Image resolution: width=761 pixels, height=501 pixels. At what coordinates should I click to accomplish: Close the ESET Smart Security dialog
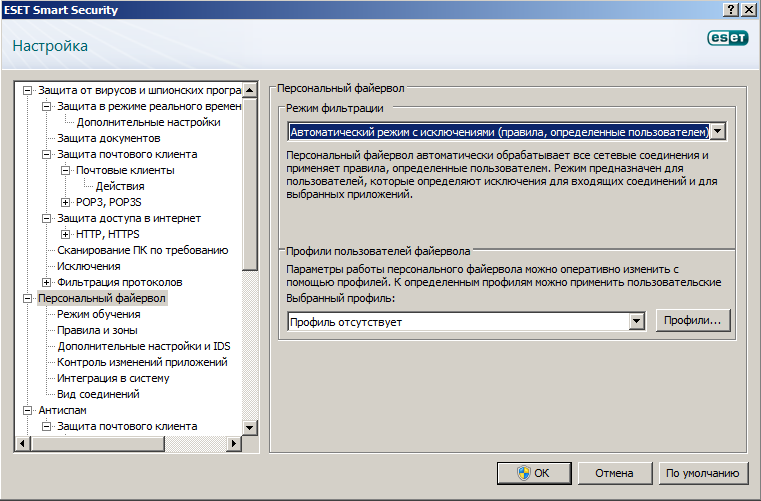click(749, 10)
